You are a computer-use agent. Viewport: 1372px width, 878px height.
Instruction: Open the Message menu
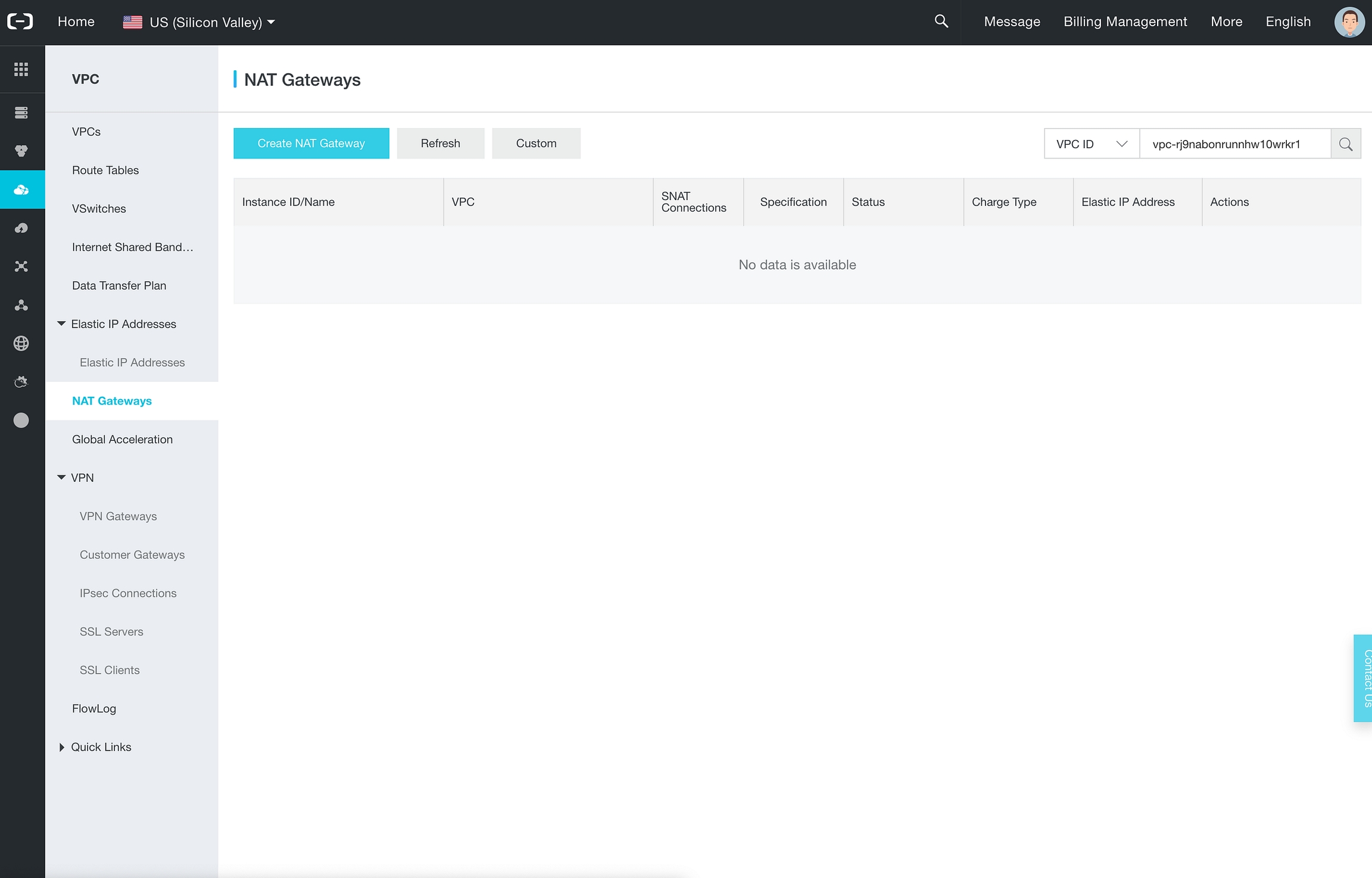point(1012,22)
